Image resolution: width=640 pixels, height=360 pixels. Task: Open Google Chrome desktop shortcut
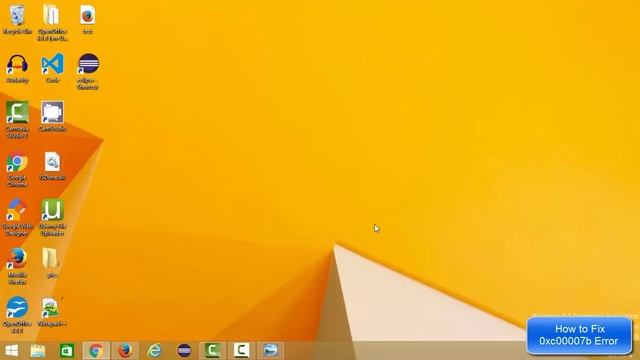click(17, 169)
